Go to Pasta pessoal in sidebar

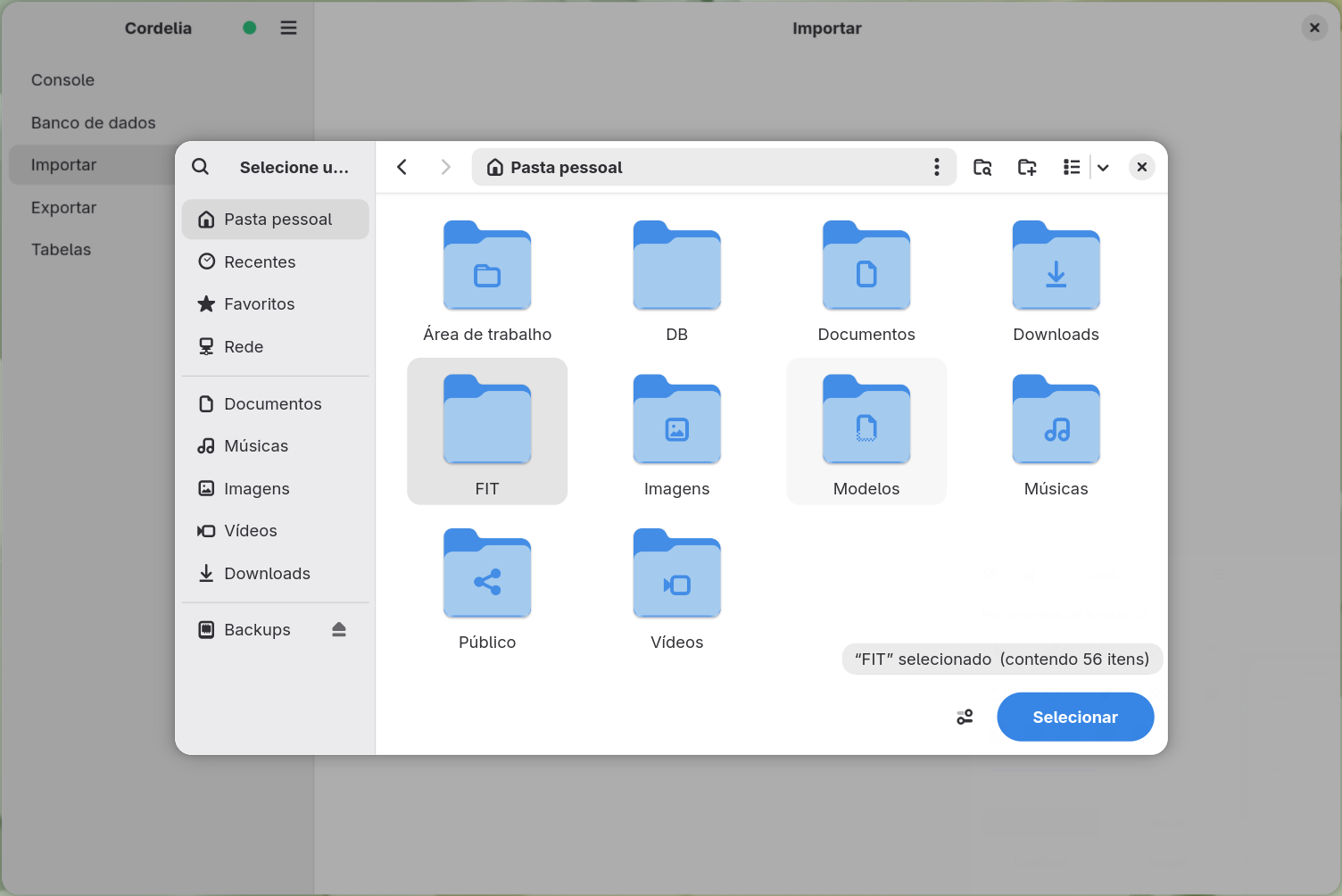coord(276,220)
